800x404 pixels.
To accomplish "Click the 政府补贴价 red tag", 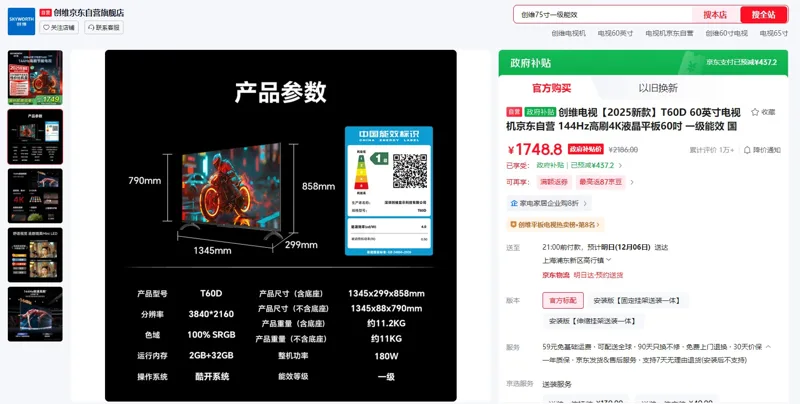I will tap(586, 149).
